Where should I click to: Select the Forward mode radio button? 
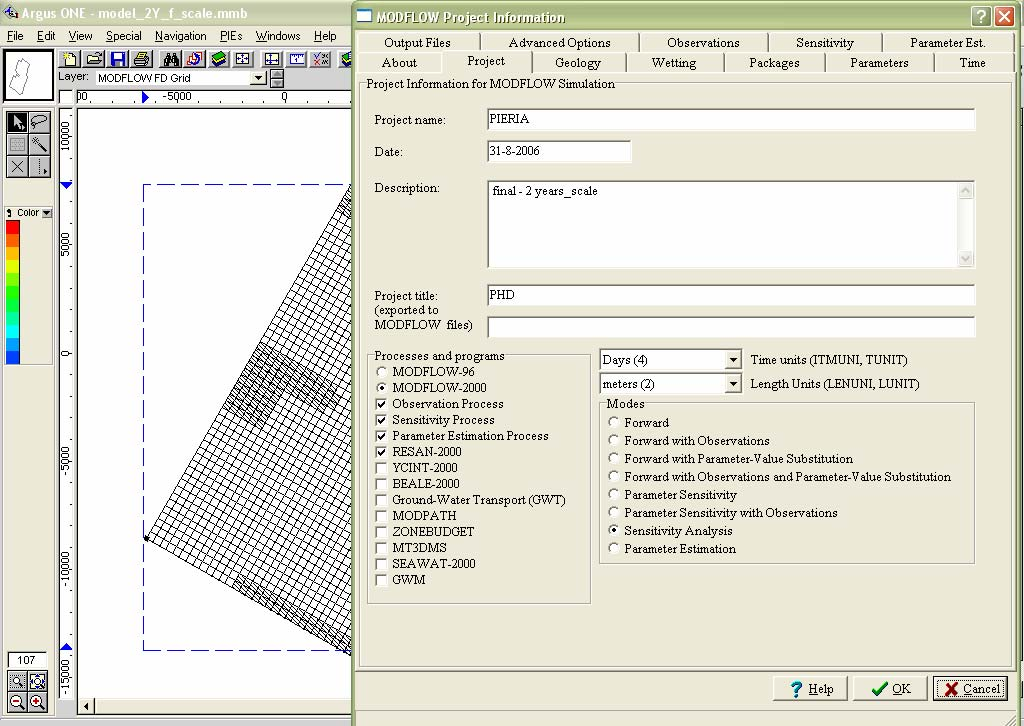point(613,422)
